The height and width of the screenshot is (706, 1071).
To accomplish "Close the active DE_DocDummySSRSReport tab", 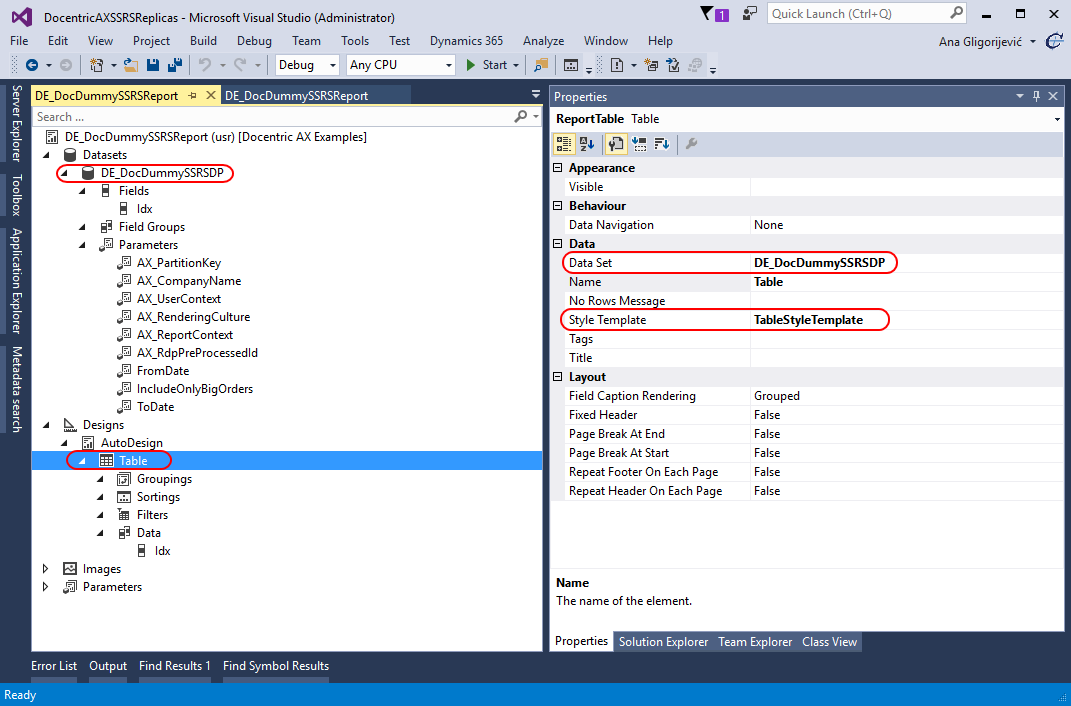I will pyautogui.click(x=210, y=96).
